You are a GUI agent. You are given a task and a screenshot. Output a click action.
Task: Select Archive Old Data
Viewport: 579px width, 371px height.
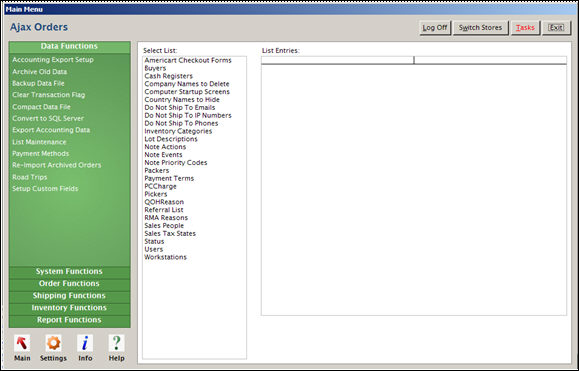click(x=40, y=72)
